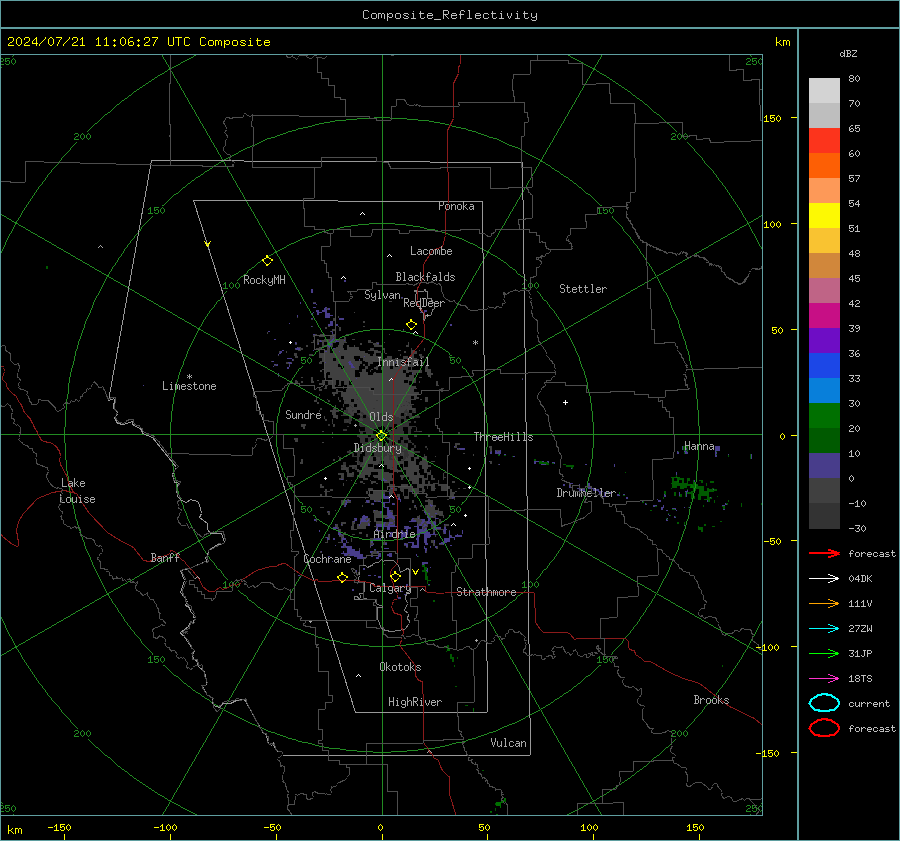Click the 04DK legend label
Screen dimensions: 900x841
pyautogui.click(x=860, y=579)
